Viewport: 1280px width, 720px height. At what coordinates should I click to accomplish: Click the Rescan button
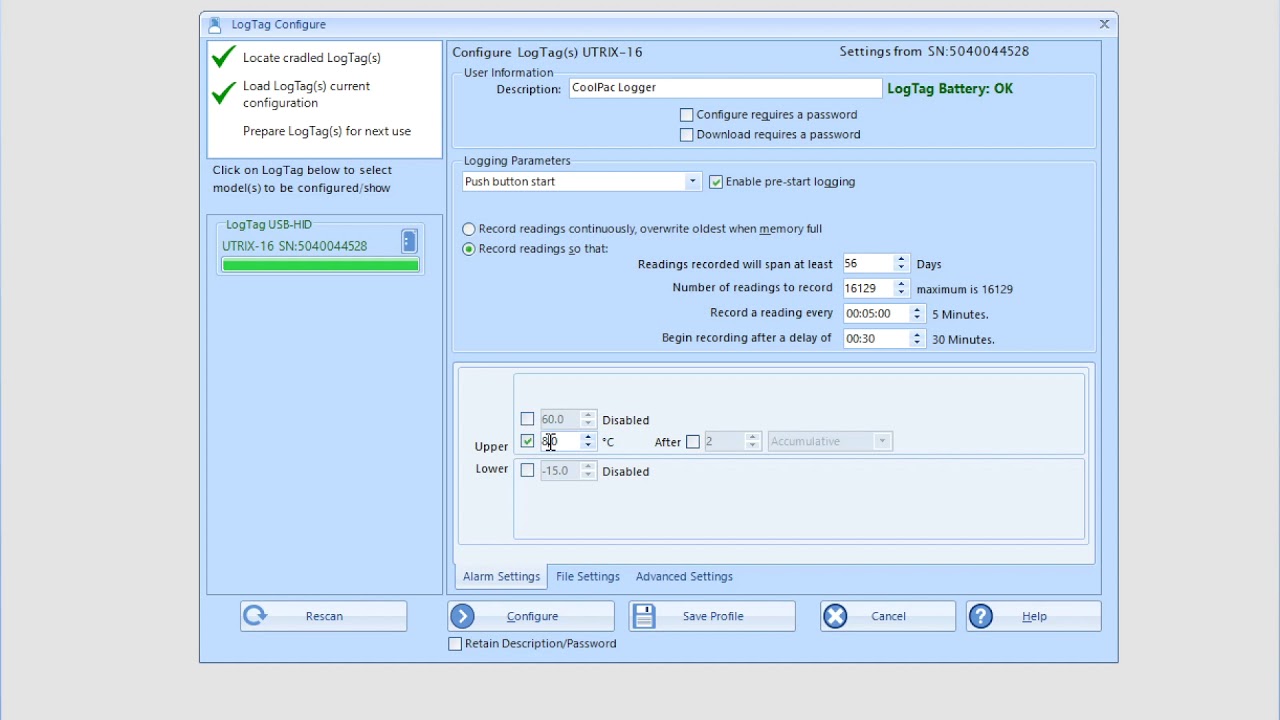point(323,616)
